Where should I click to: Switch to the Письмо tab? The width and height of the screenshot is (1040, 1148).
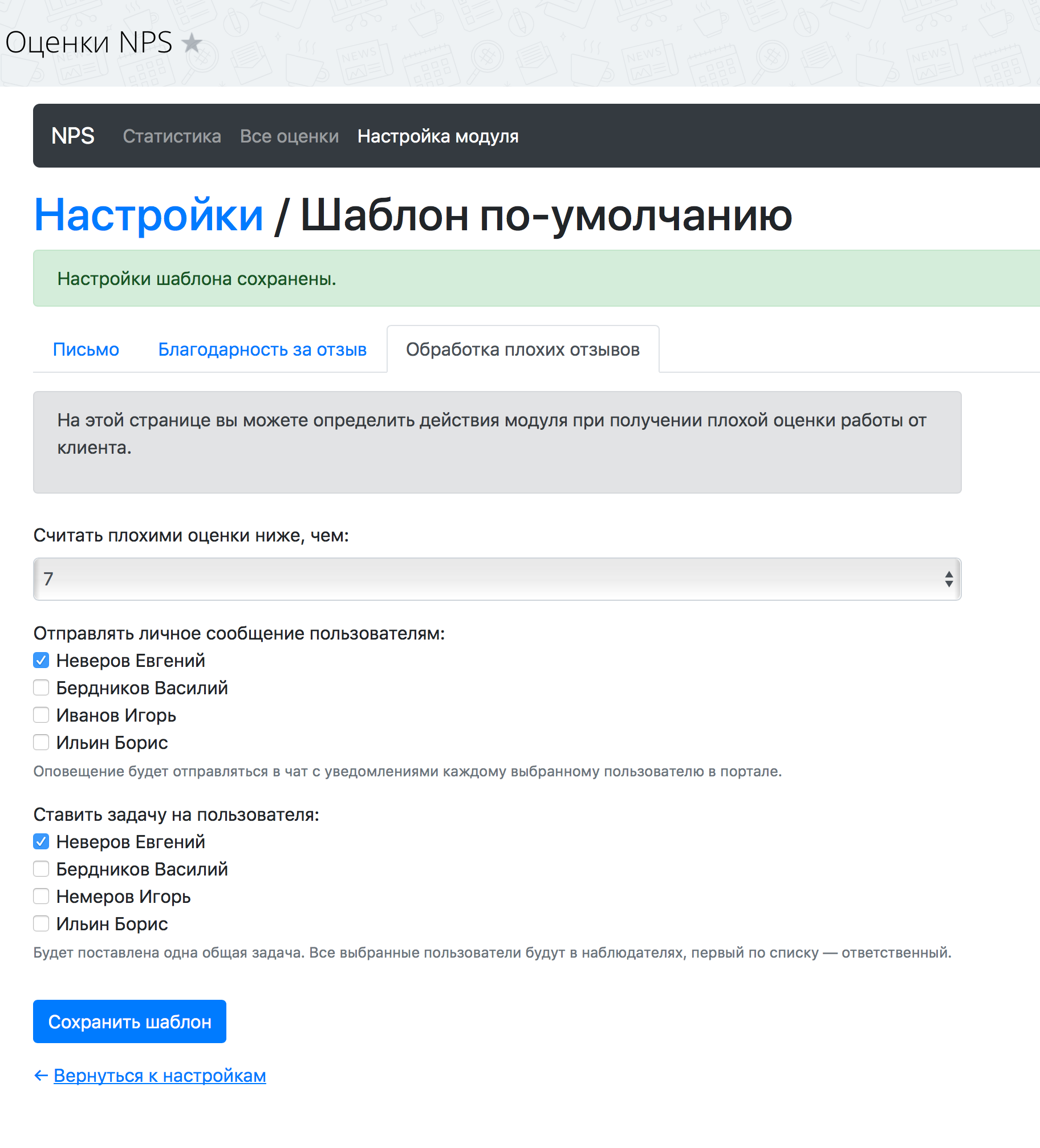pos(86,349)
